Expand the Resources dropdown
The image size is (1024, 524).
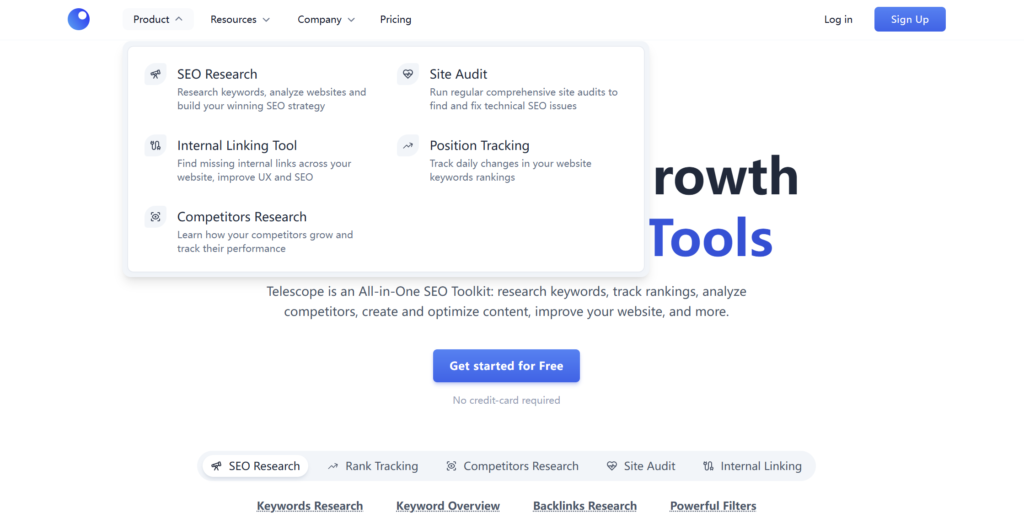[240, 20]
